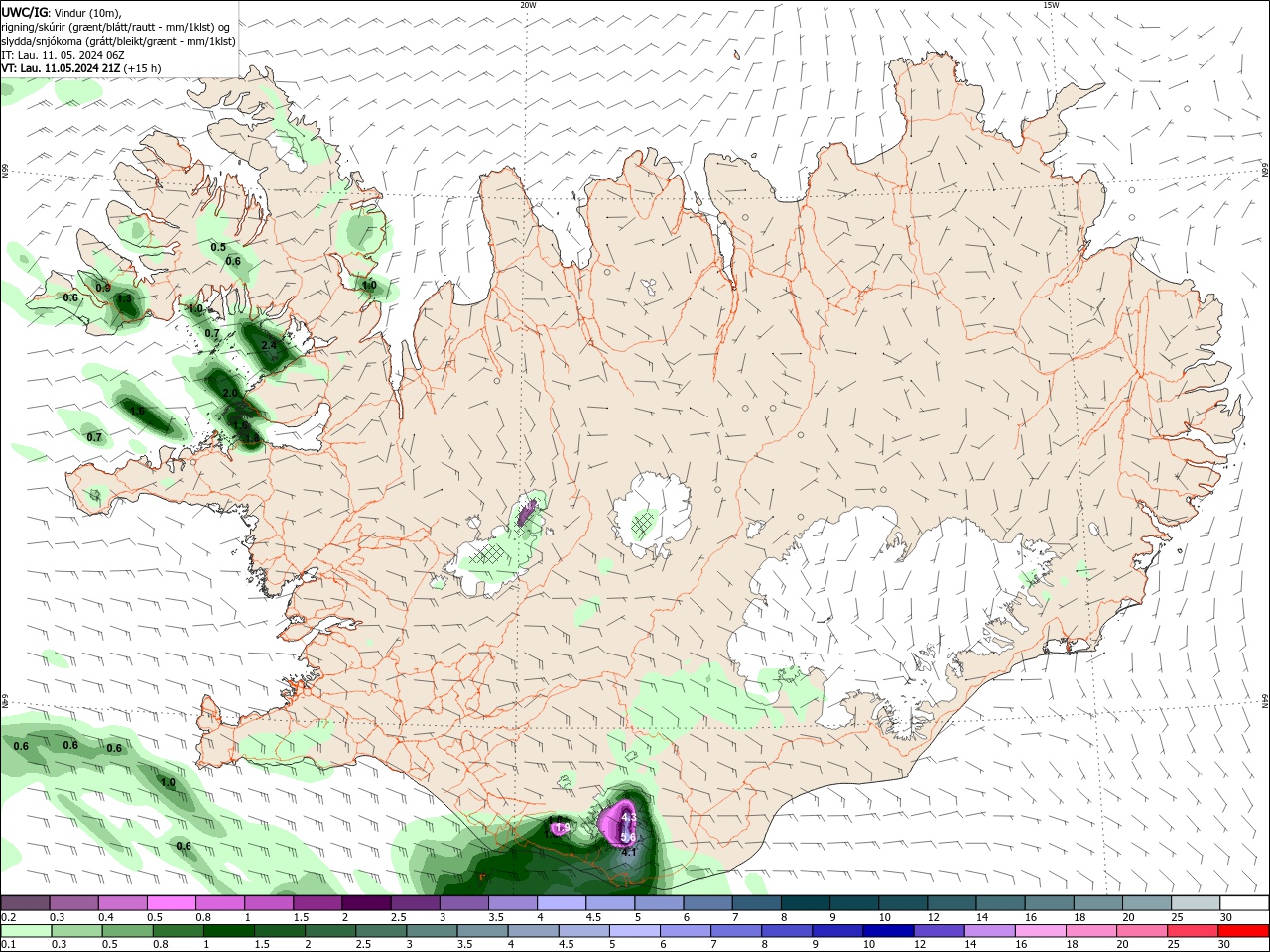Click the white swatch after 30 on the upper scale

point(1244,903)
